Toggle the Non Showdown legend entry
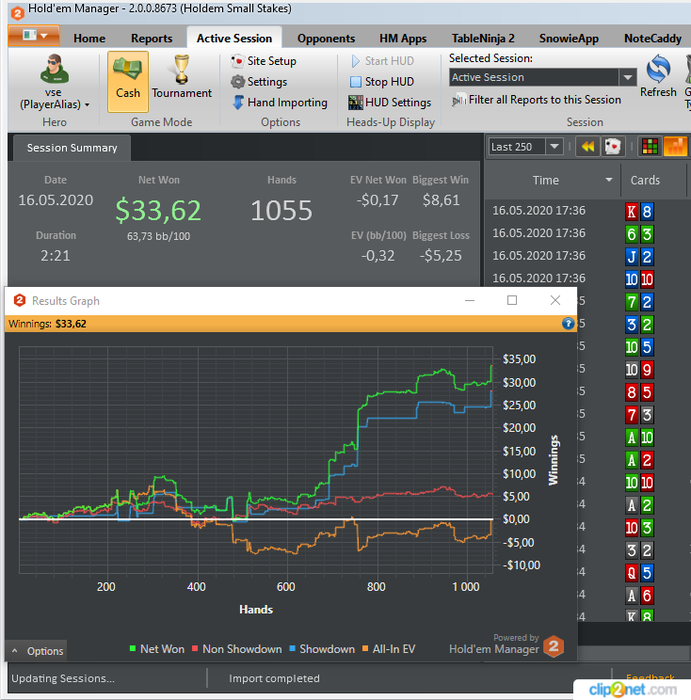691x700 pixels. click(237, 649)
